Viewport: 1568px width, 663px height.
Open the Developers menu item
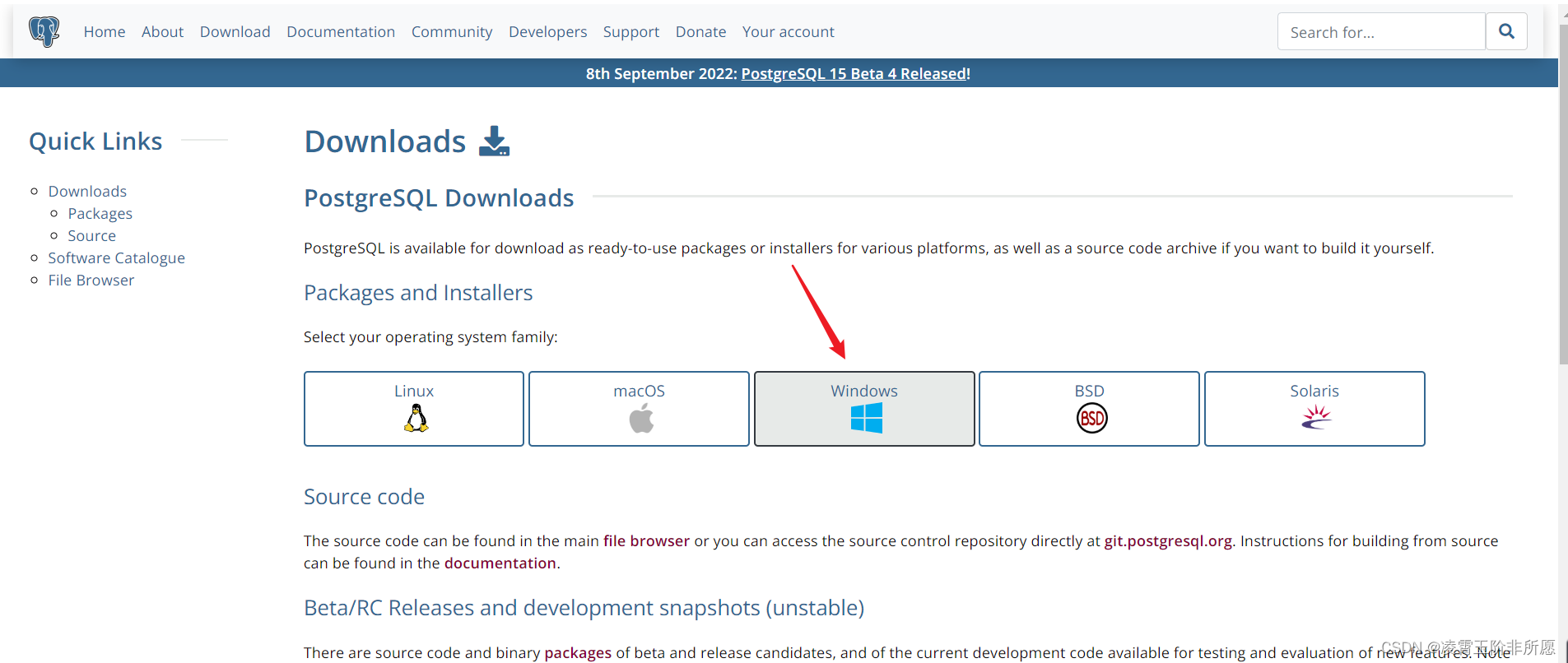(547, 31)
